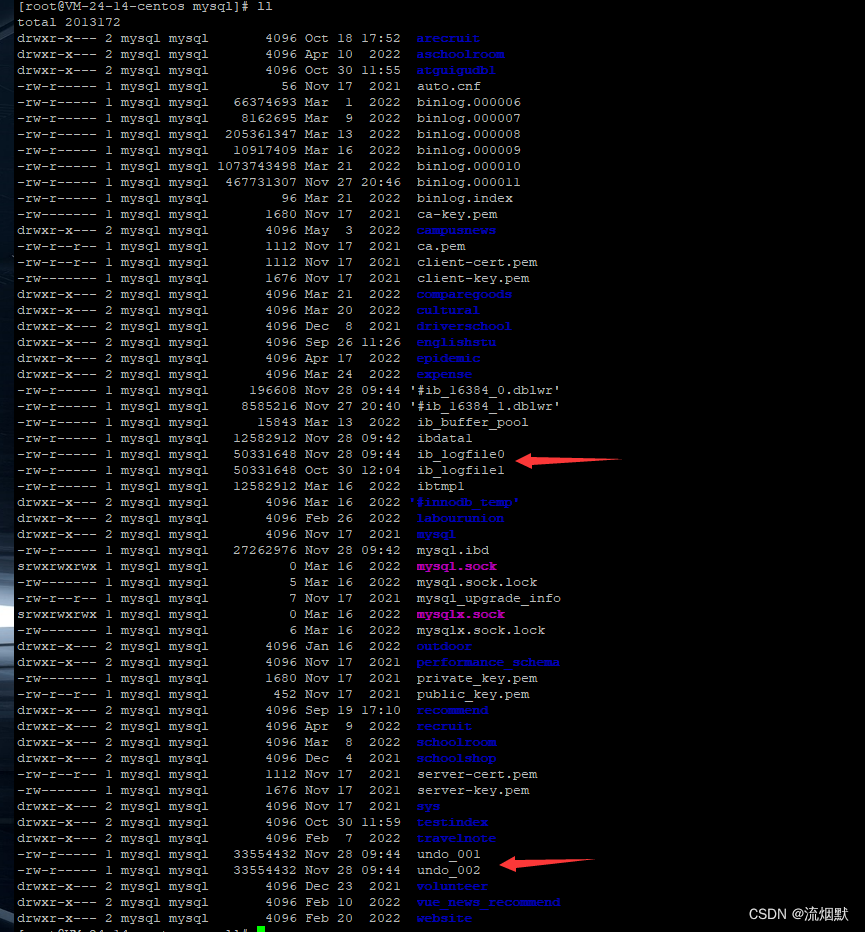Screen dimensions: 865x932
Task: Select the mysql.sock socket name
Action: pos(457,567)
